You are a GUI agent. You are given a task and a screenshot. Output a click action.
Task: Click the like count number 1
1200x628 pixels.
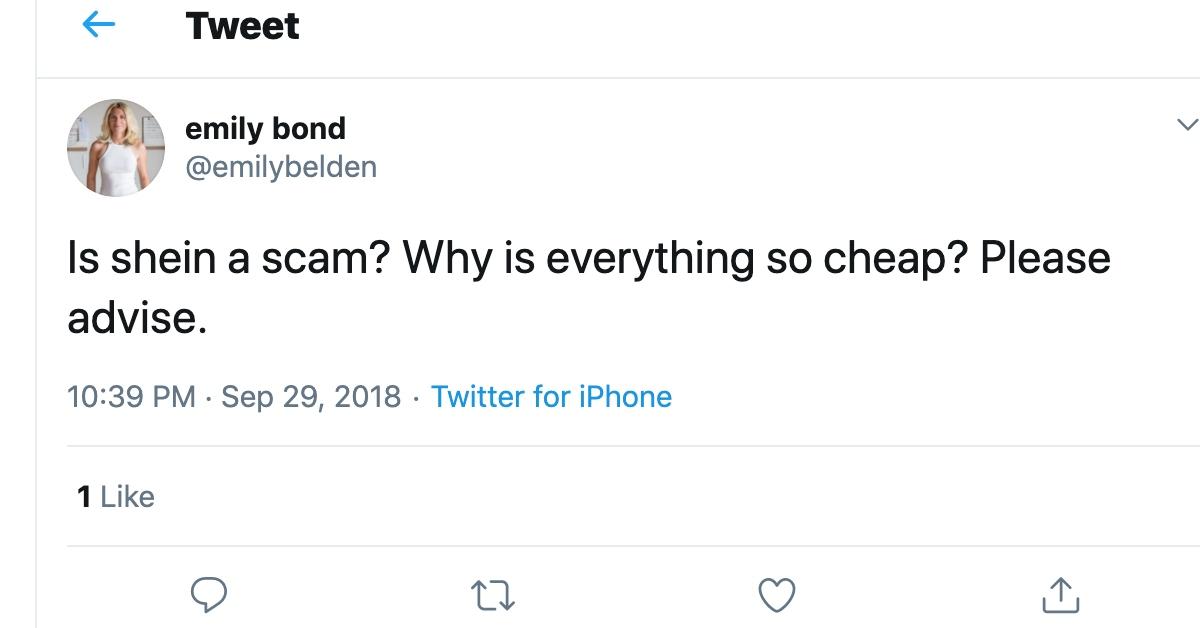[x=84, y=496]
